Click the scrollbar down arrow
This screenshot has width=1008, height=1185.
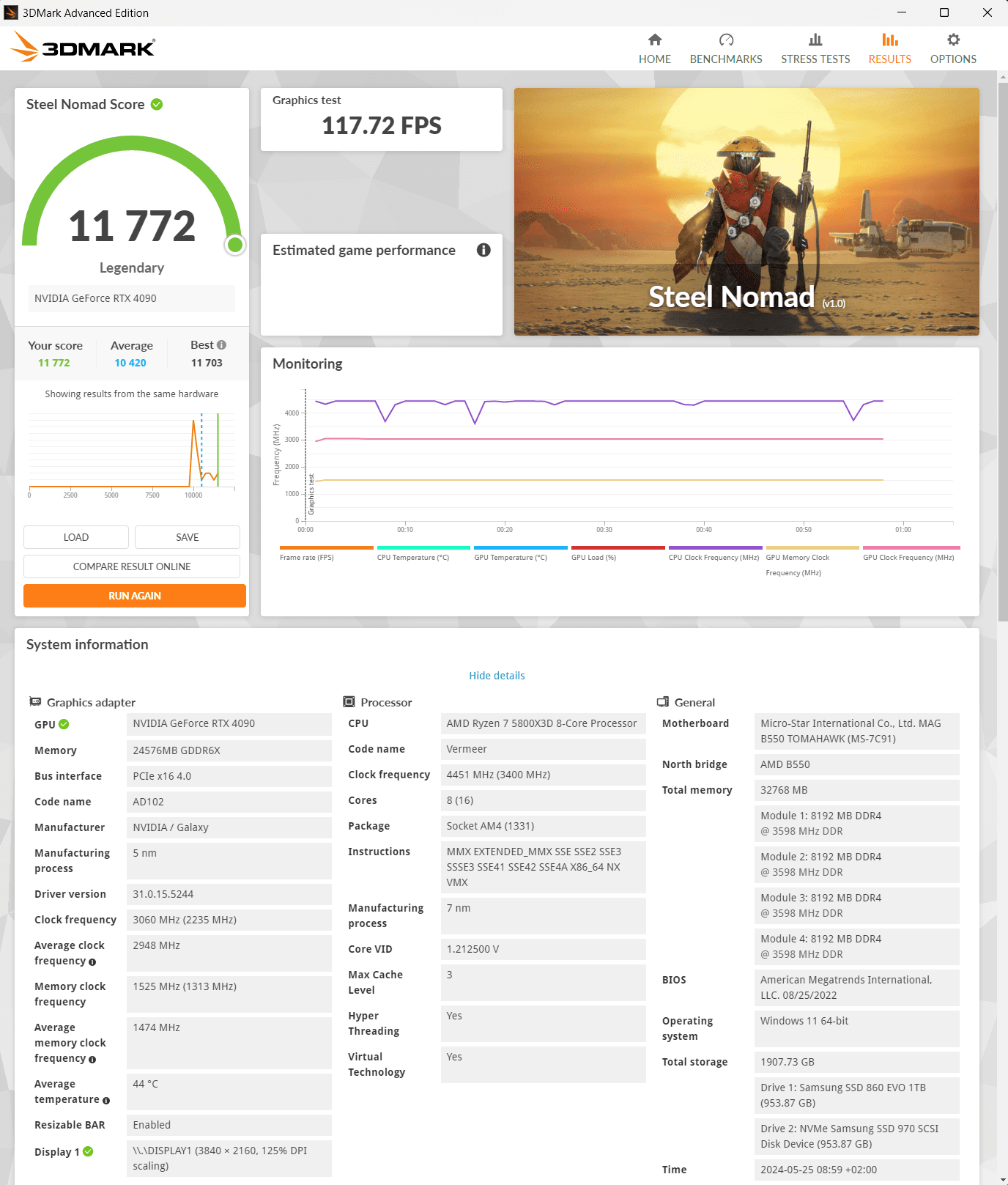(x=1002, y=1179)
